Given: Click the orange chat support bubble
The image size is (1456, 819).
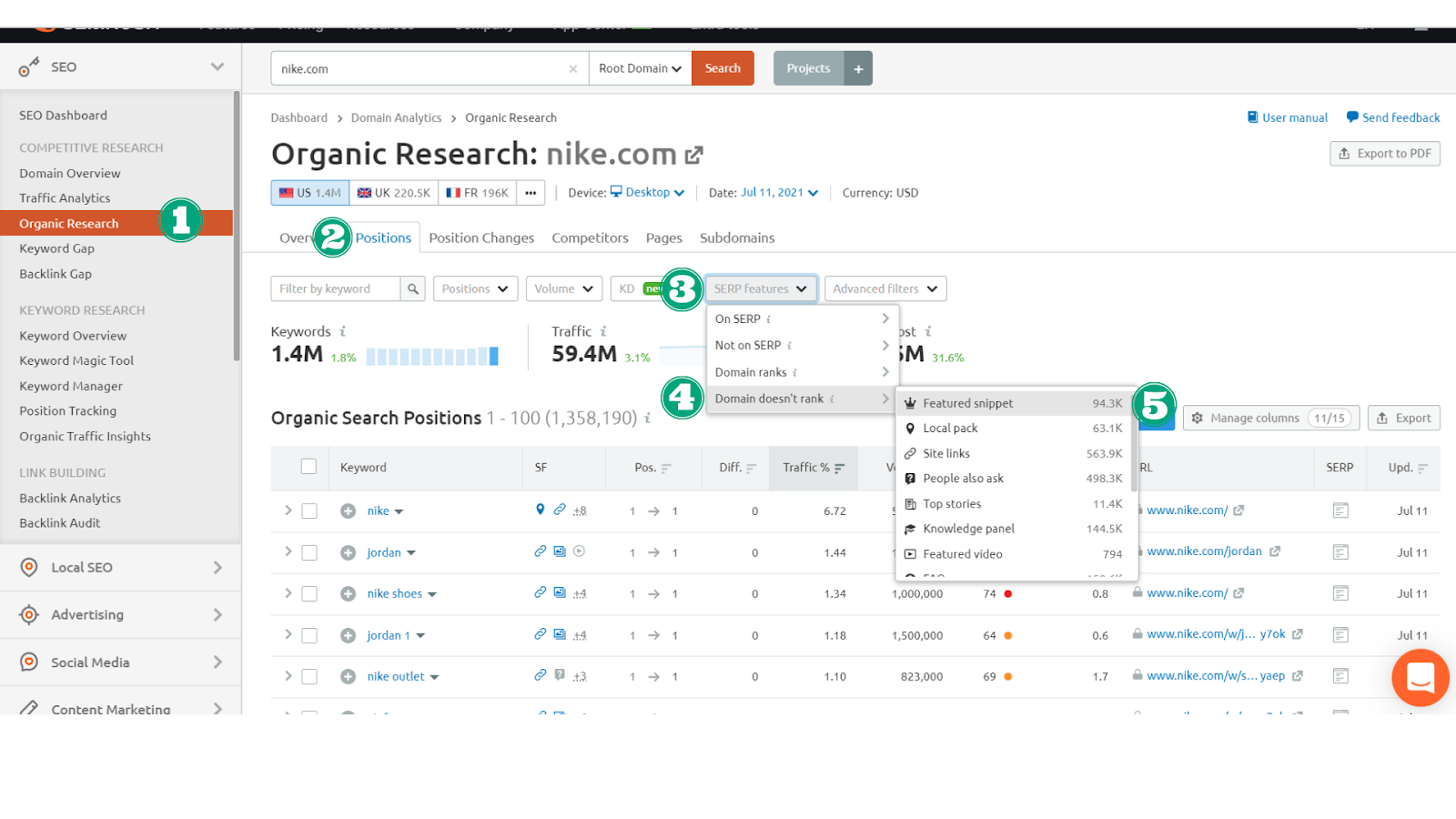Looking at the screenshot, I should tap(1420, 678).
